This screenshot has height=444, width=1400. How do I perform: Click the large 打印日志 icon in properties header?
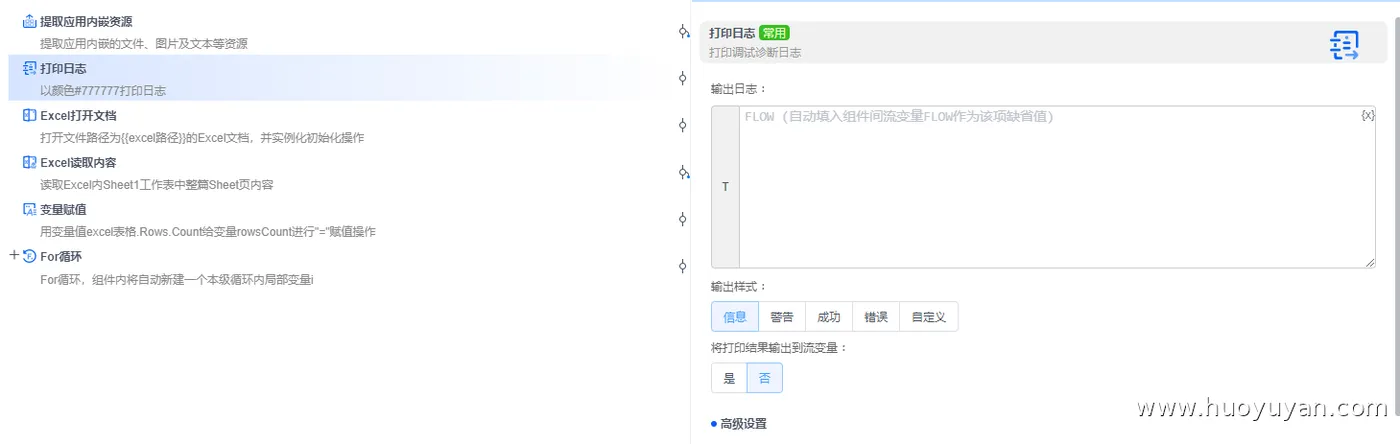tap(1344, 44)
